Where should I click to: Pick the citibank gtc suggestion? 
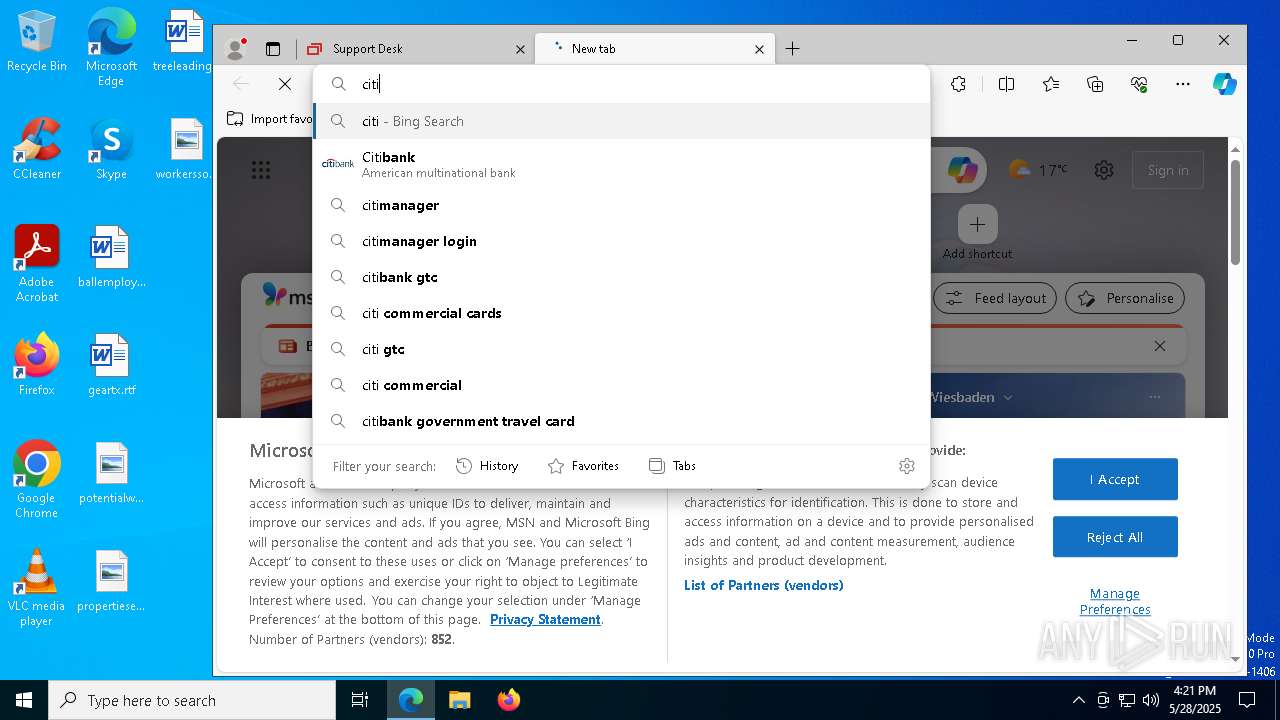(621, 277)
